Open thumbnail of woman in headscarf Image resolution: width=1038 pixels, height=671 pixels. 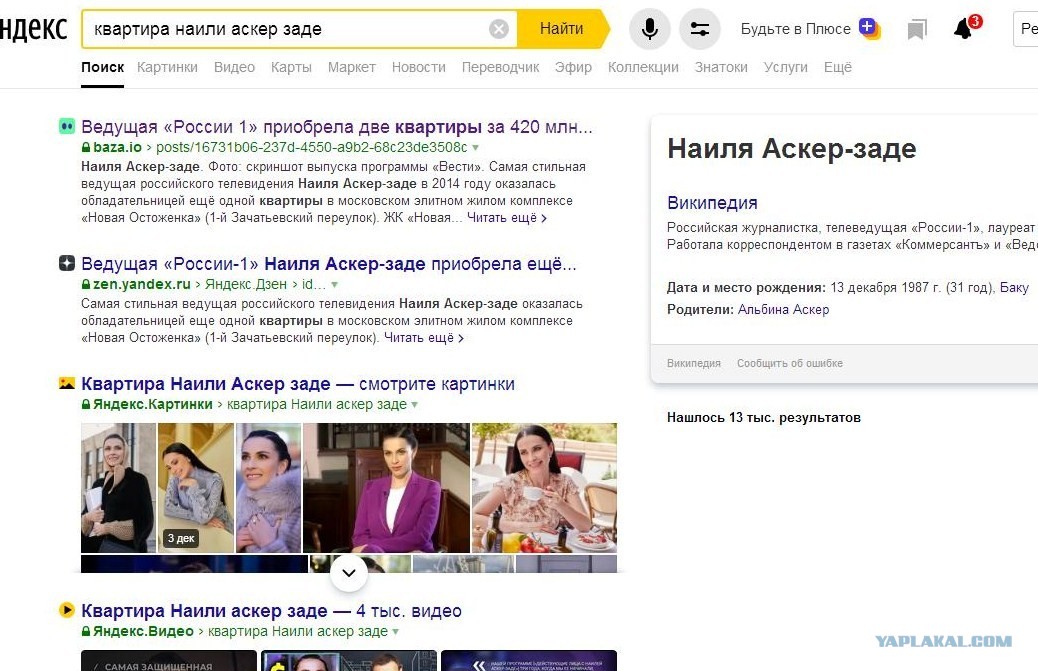point(118,488)
